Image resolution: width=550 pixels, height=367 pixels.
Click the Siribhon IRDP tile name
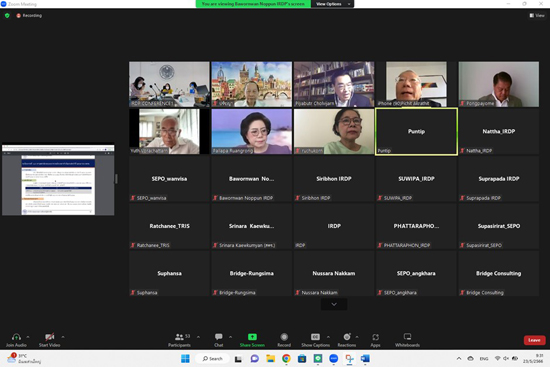coord(334,179)
